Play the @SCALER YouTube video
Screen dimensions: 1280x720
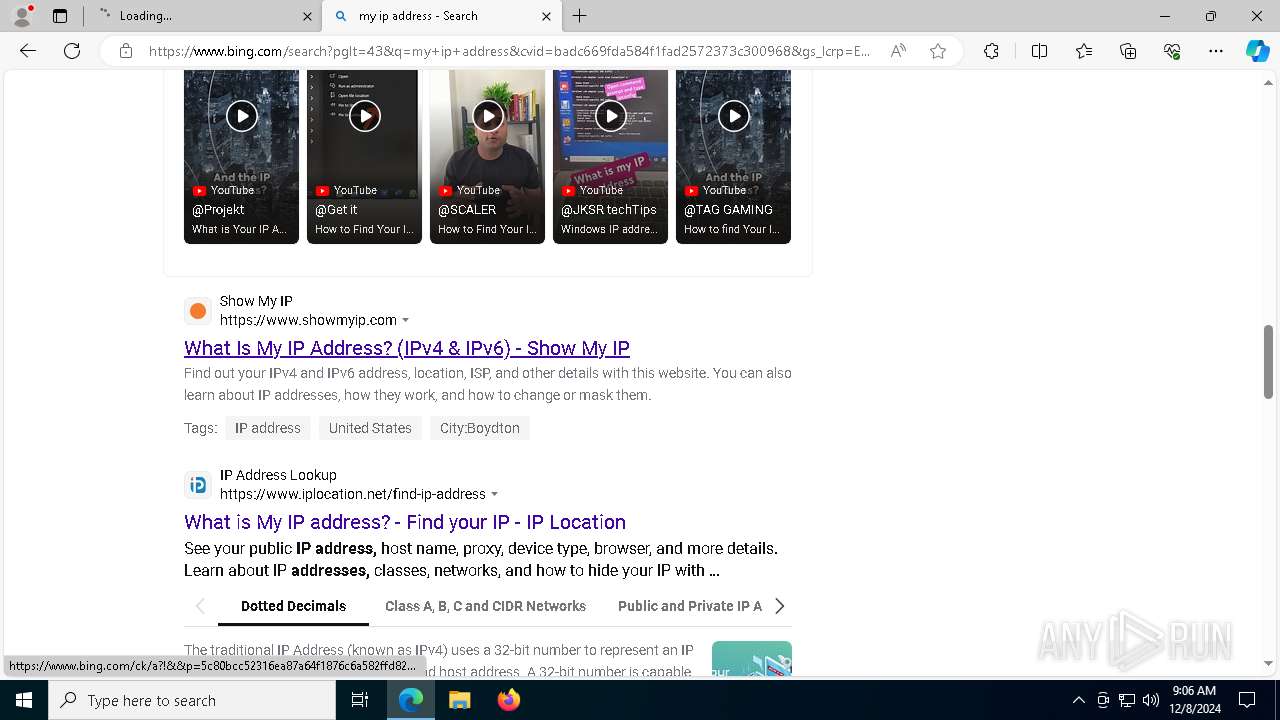[487, 116]
